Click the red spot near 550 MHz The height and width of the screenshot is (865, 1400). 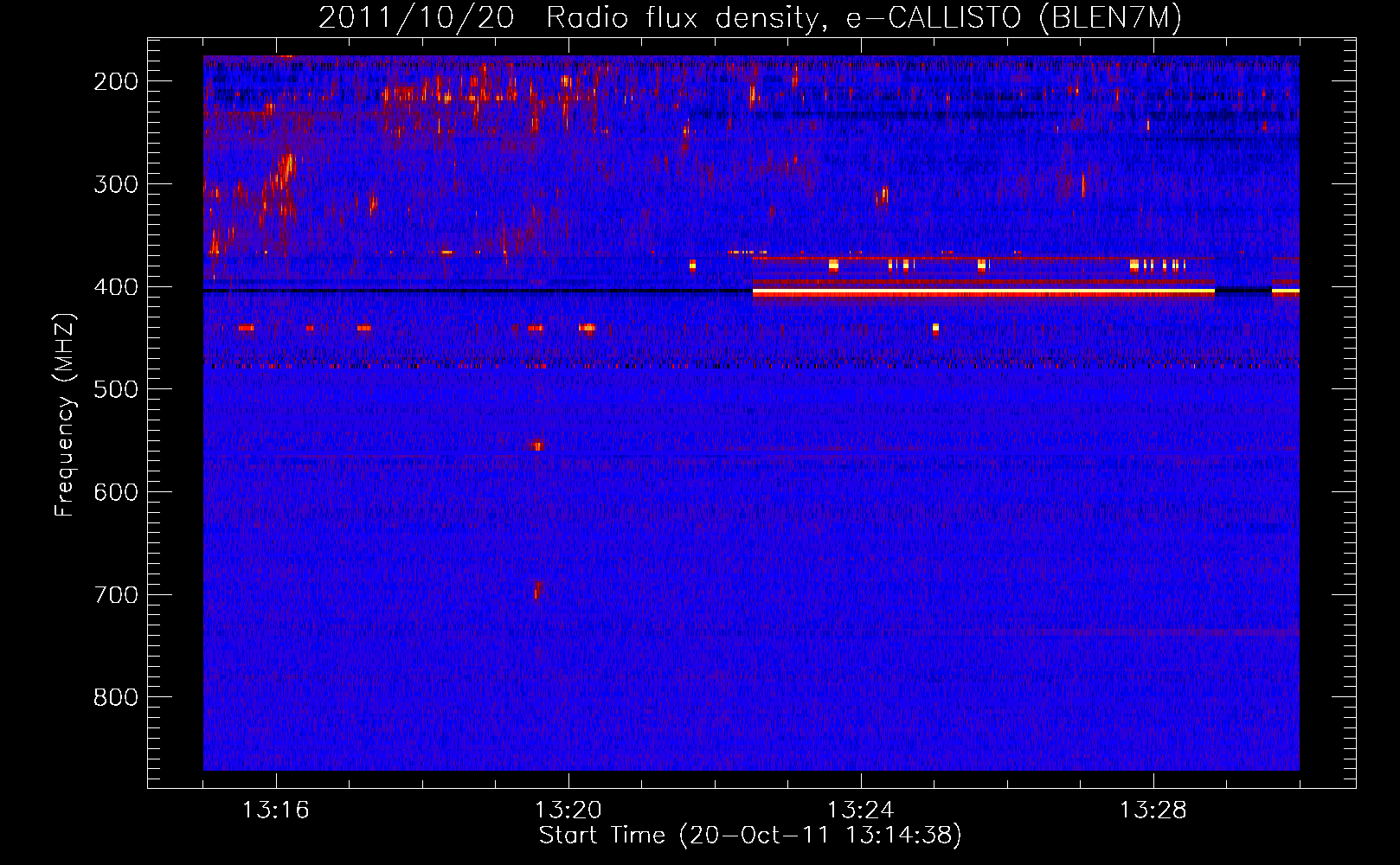(536, 446)
